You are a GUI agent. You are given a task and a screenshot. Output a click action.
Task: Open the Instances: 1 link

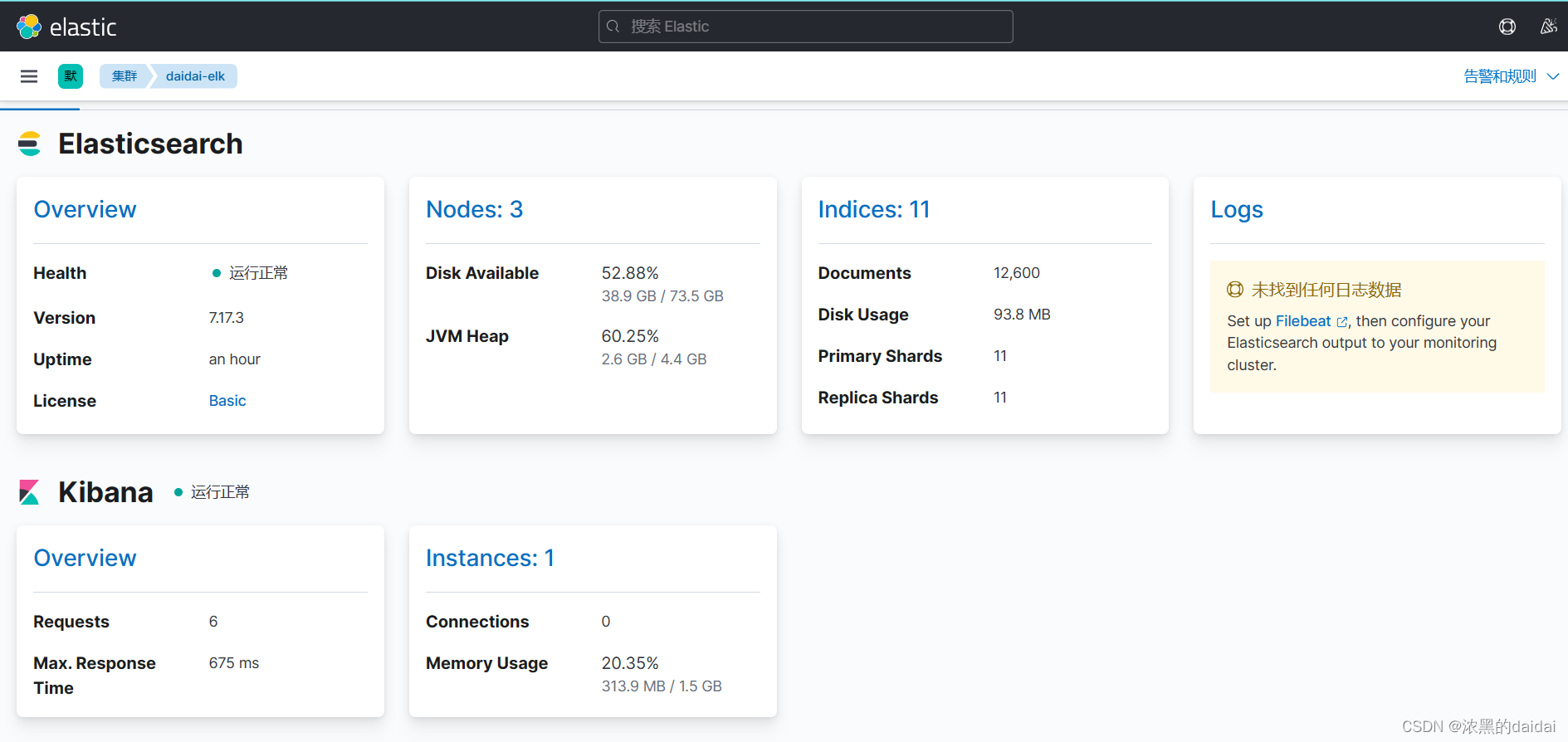coord(490,558)
